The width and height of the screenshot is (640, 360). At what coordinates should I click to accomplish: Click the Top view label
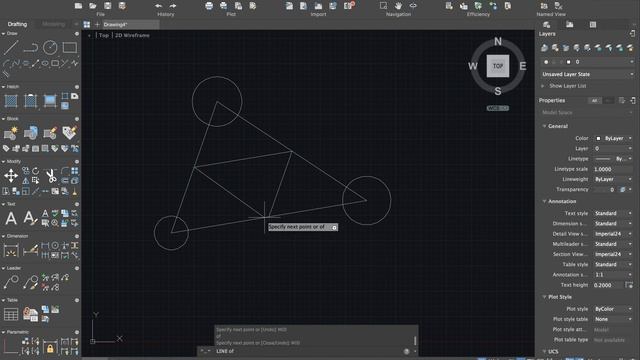[x=104, y=36]
